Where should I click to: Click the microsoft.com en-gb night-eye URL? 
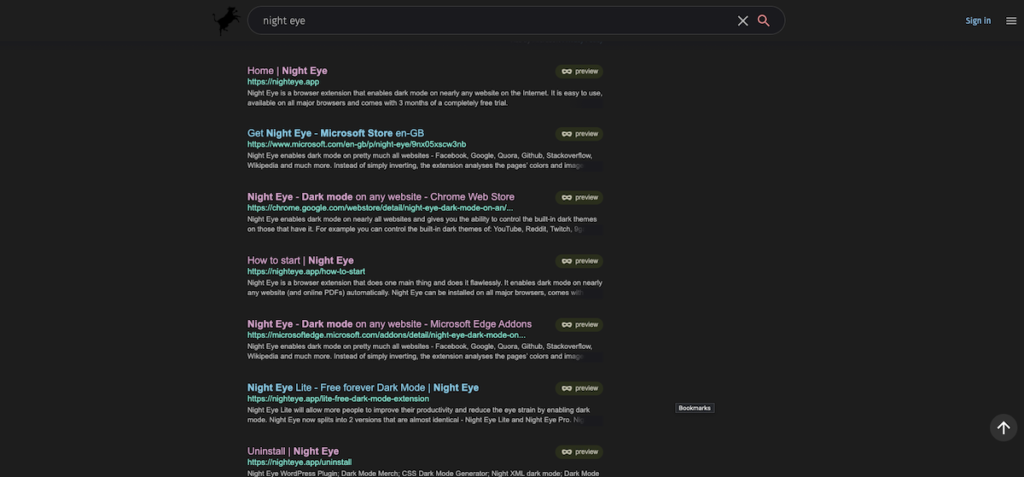pyautogui.click(x=356, y=144)
